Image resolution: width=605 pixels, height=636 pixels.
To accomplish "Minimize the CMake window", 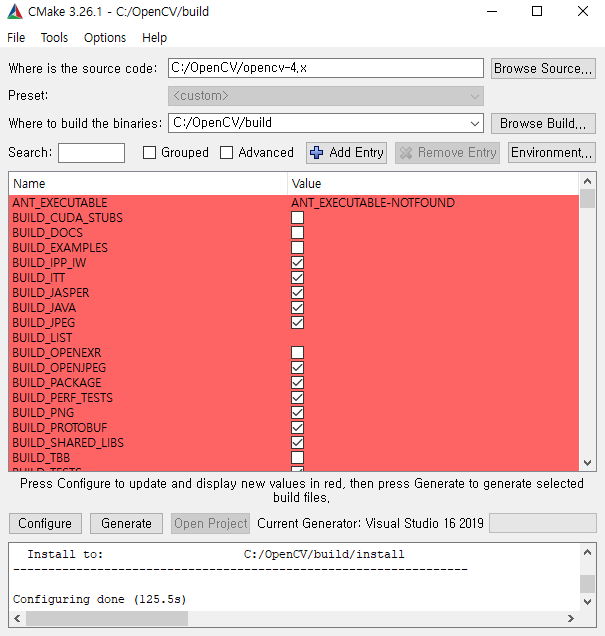I will (492, 11).
